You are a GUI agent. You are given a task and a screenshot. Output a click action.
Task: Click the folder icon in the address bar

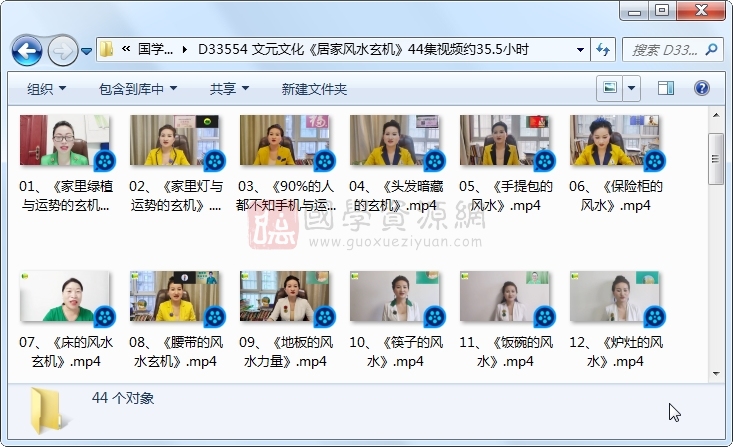107,49
